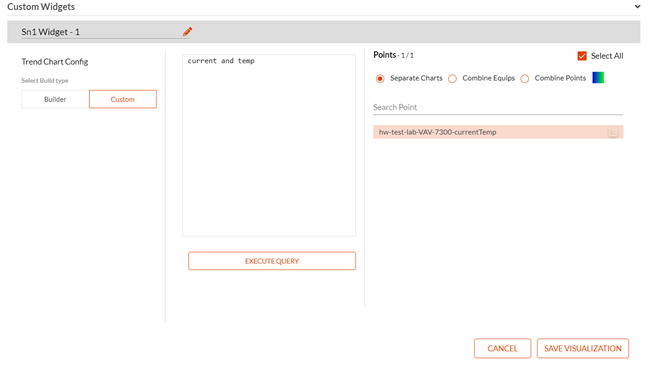Select the Custom build type tab
The width and height of the screenshot is (649, 365).
[x=123, y=99]
